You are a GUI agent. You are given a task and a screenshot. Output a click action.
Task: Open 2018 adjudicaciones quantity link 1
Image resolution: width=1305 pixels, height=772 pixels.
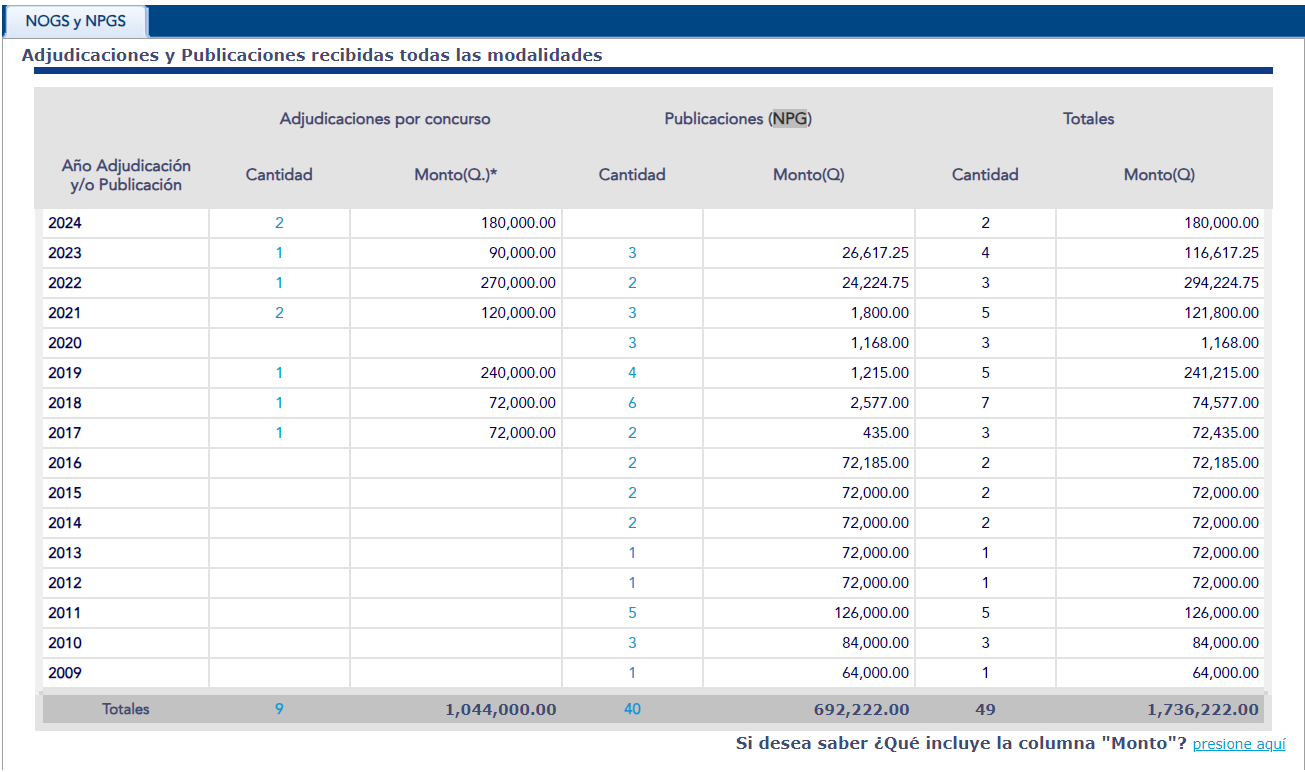tap(279, 403)
